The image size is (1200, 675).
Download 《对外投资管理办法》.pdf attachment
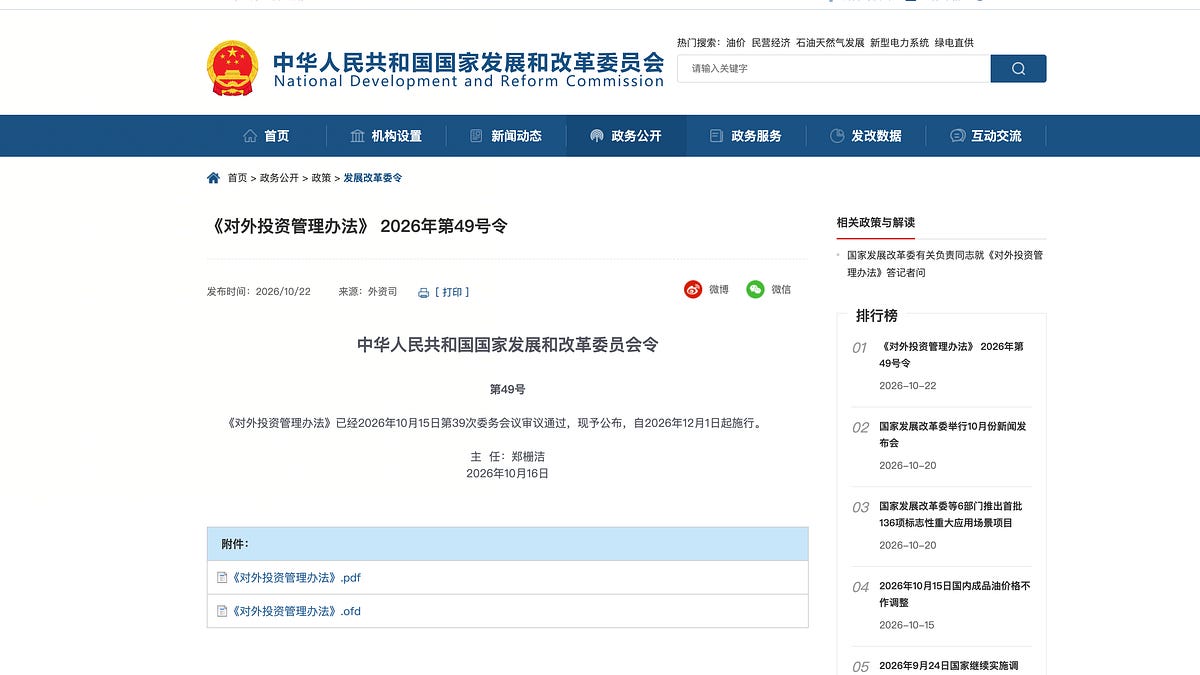click(296, 578)
